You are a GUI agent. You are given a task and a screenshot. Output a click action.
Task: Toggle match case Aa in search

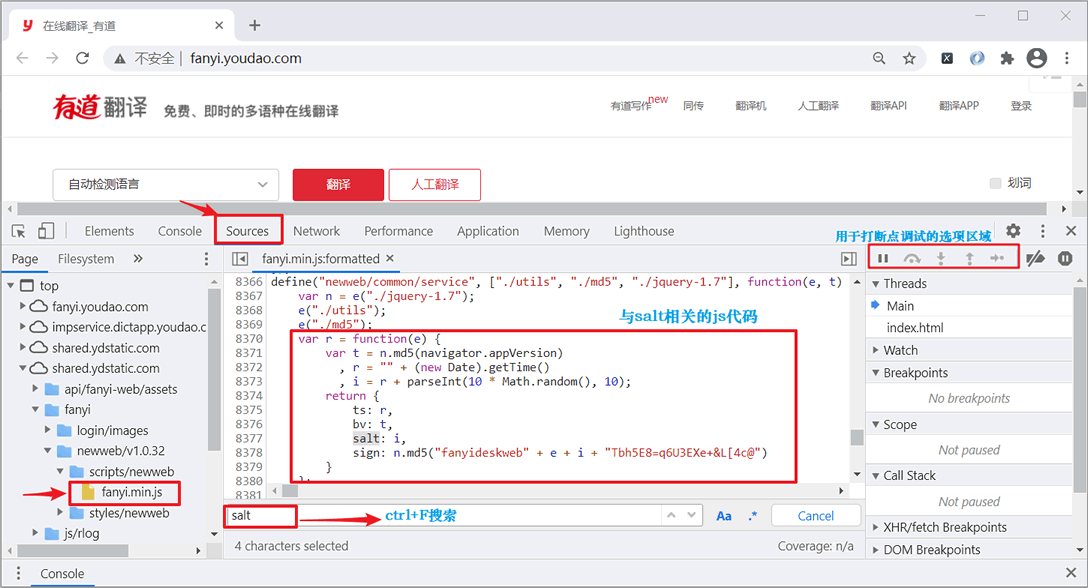[724, 516]
